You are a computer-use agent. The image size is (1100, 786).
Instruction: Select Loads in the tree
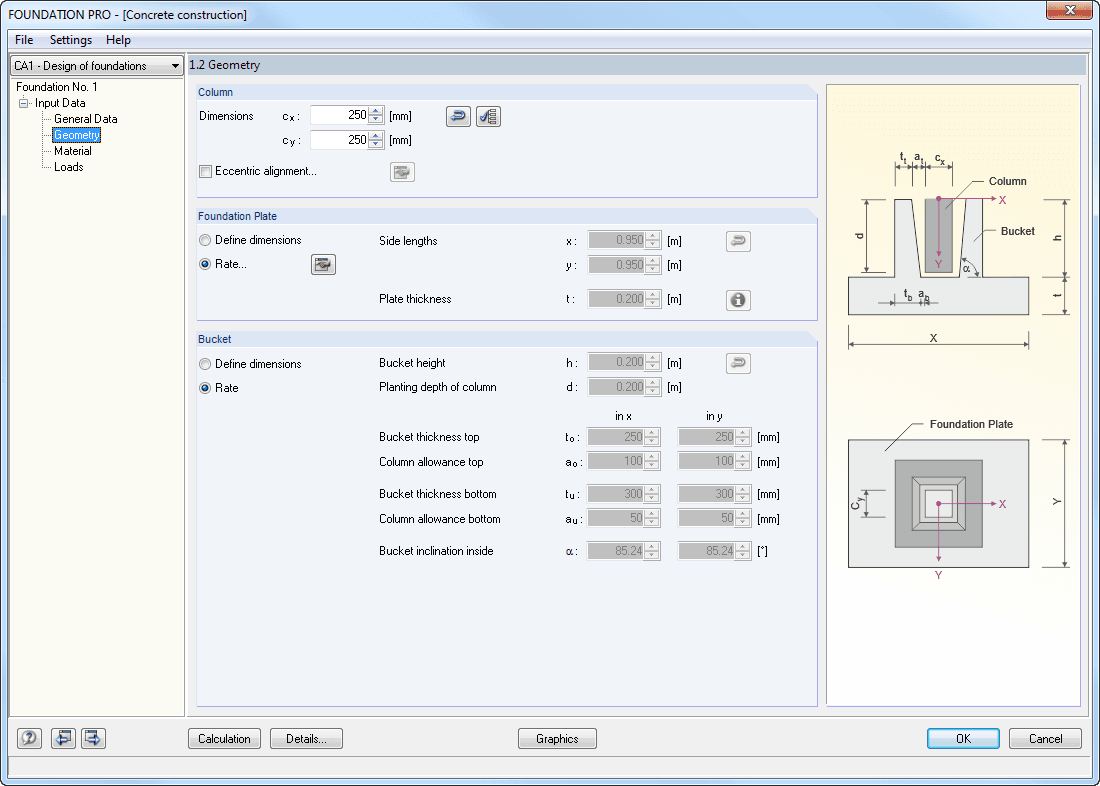pyautogui.click(x=69, y=167)
